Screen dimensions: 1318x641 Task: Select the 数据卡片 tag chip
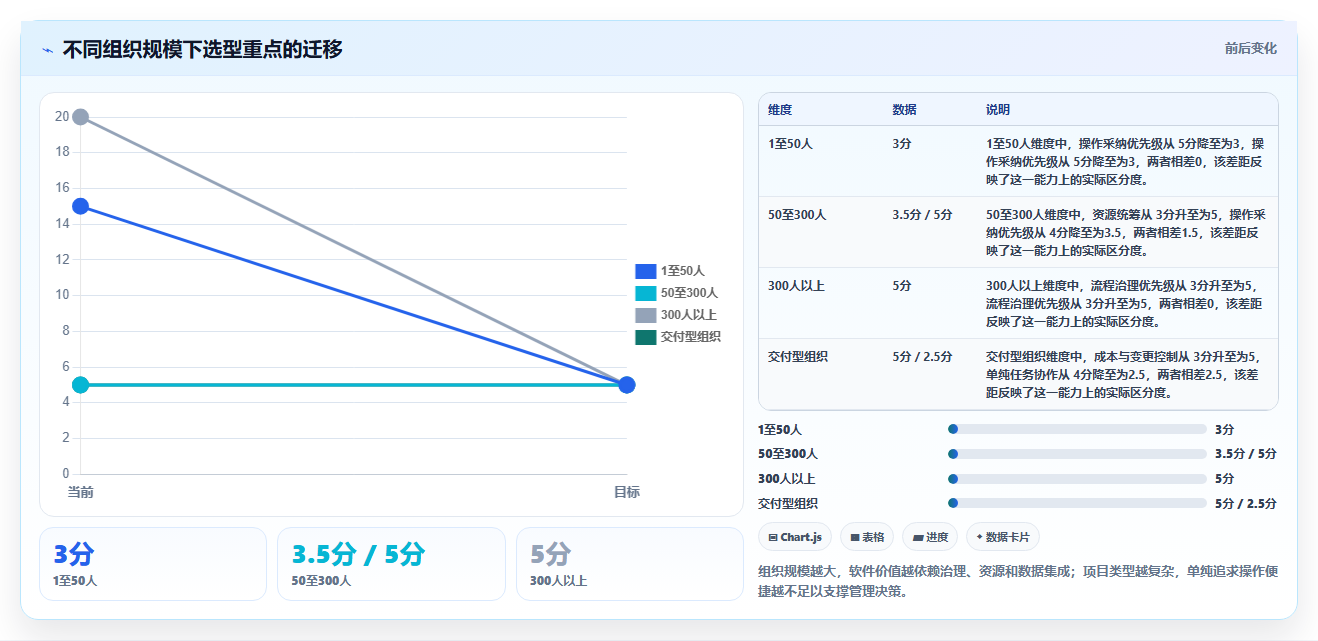point(1003,537)
